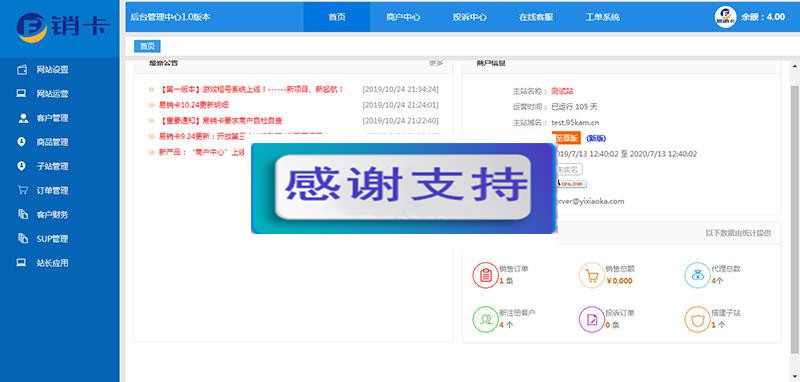The height and width of the screenshot is (382, 800).
Task: Open announcement 【重要通知】易销卡要求商户自检自查
Action: coord(220,121)
